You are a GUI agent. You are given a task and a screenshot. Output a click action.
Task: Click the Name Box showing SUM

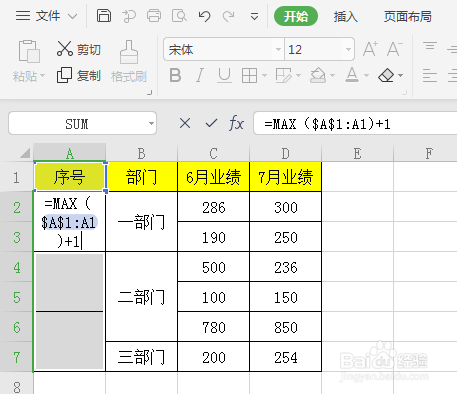(77, 124)
